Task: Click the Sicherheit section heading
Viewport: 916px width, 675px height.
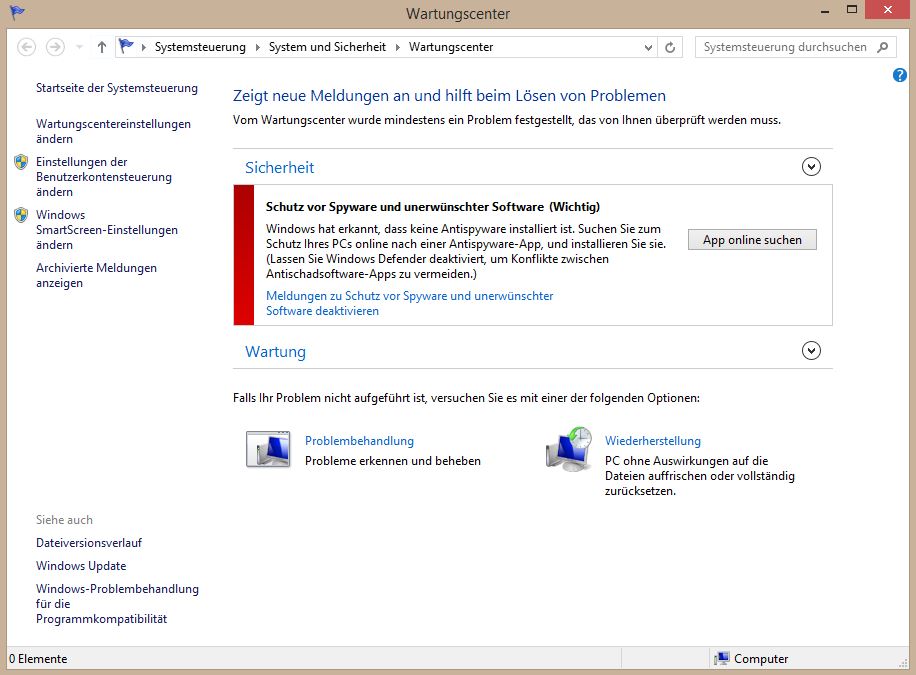Action: [x=279, y=168]
